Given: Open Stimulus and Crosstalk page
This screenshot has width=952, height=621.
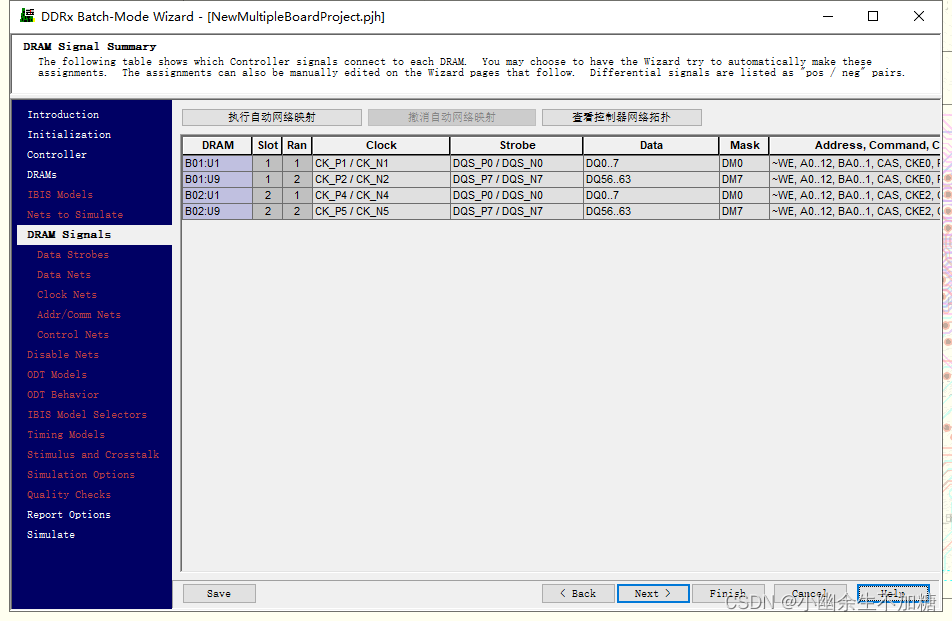Looking at the screenshot, I should point(93,455).
